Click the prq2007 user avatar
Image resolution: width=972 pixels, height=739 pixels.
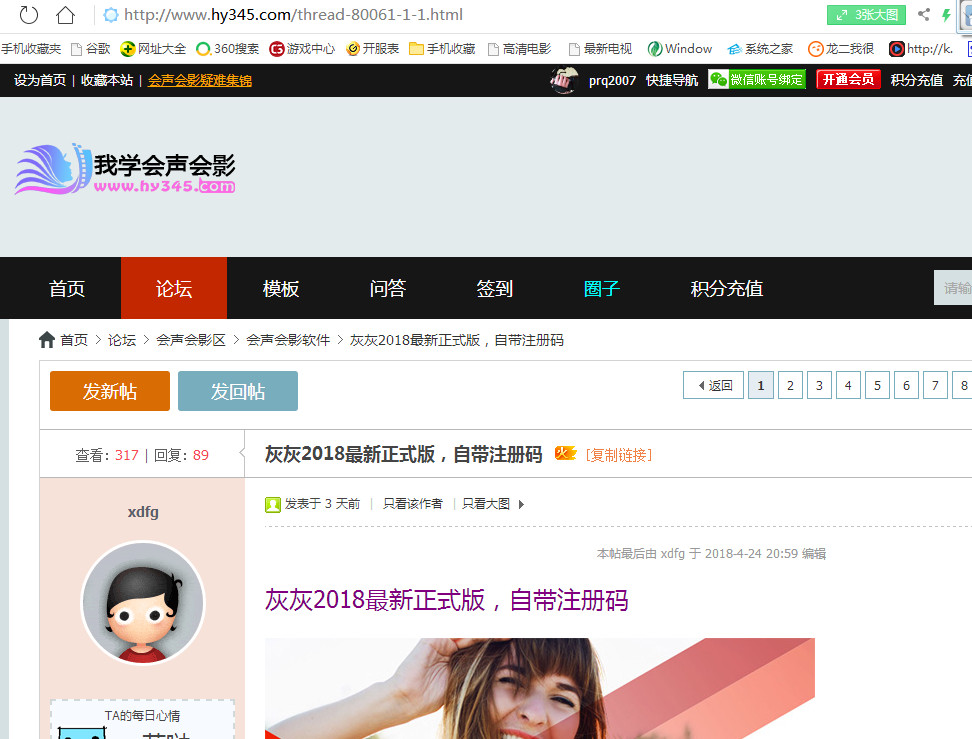(564, 80)
